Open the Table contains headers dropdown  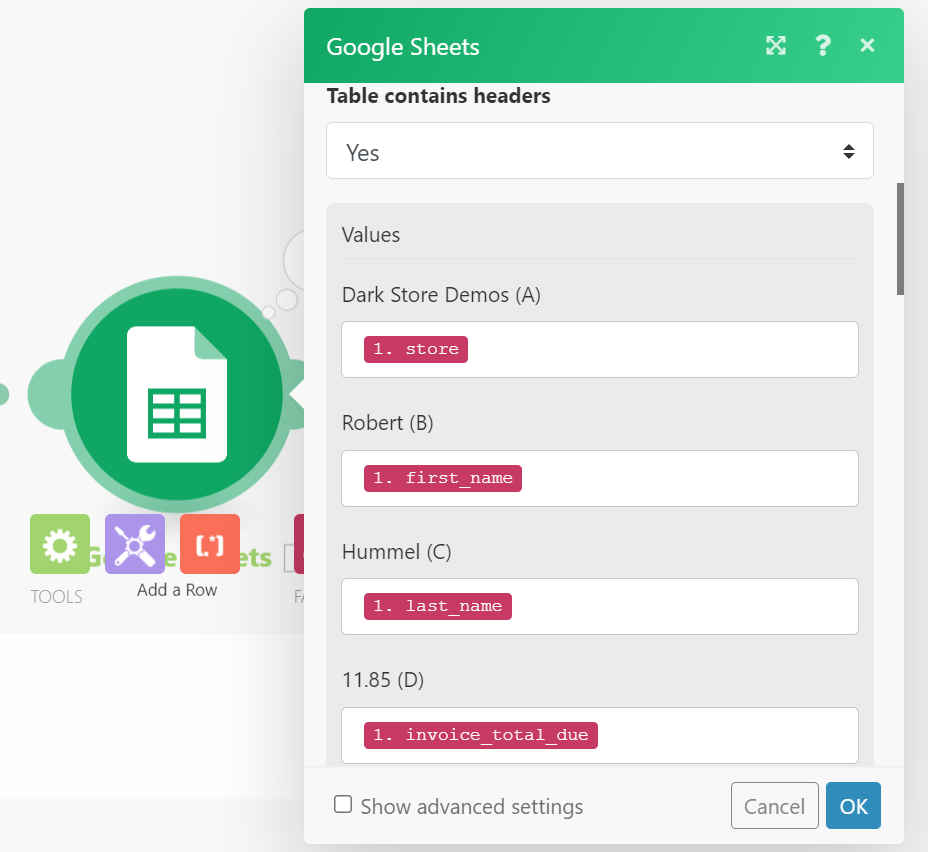click(600, 151)
